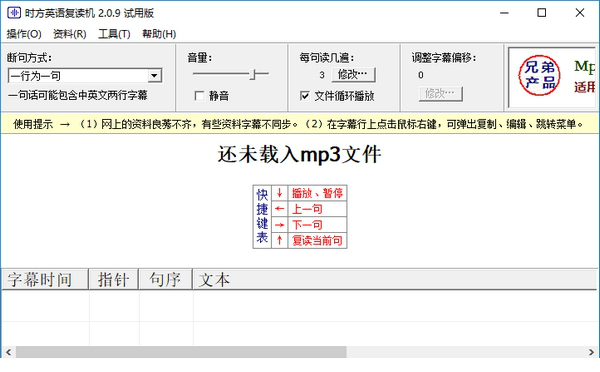Image resolution: width=600 pixels, height=372 pixels.
Task: Click 修改 button for 每句读几遍
Action: 353,75
